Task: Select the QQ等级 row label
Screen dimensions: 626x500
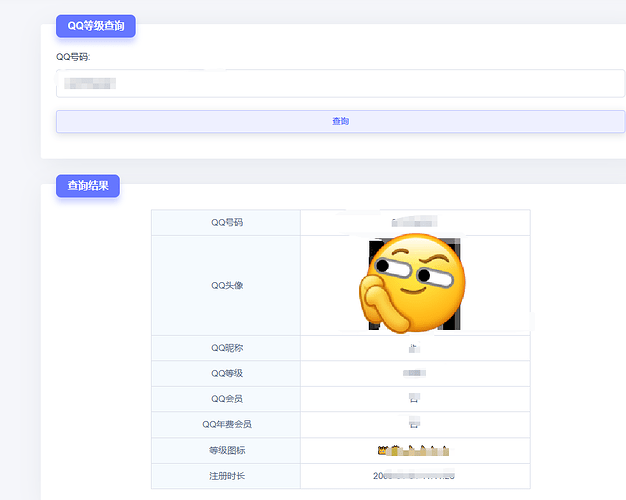Action: tap(226, 373)
